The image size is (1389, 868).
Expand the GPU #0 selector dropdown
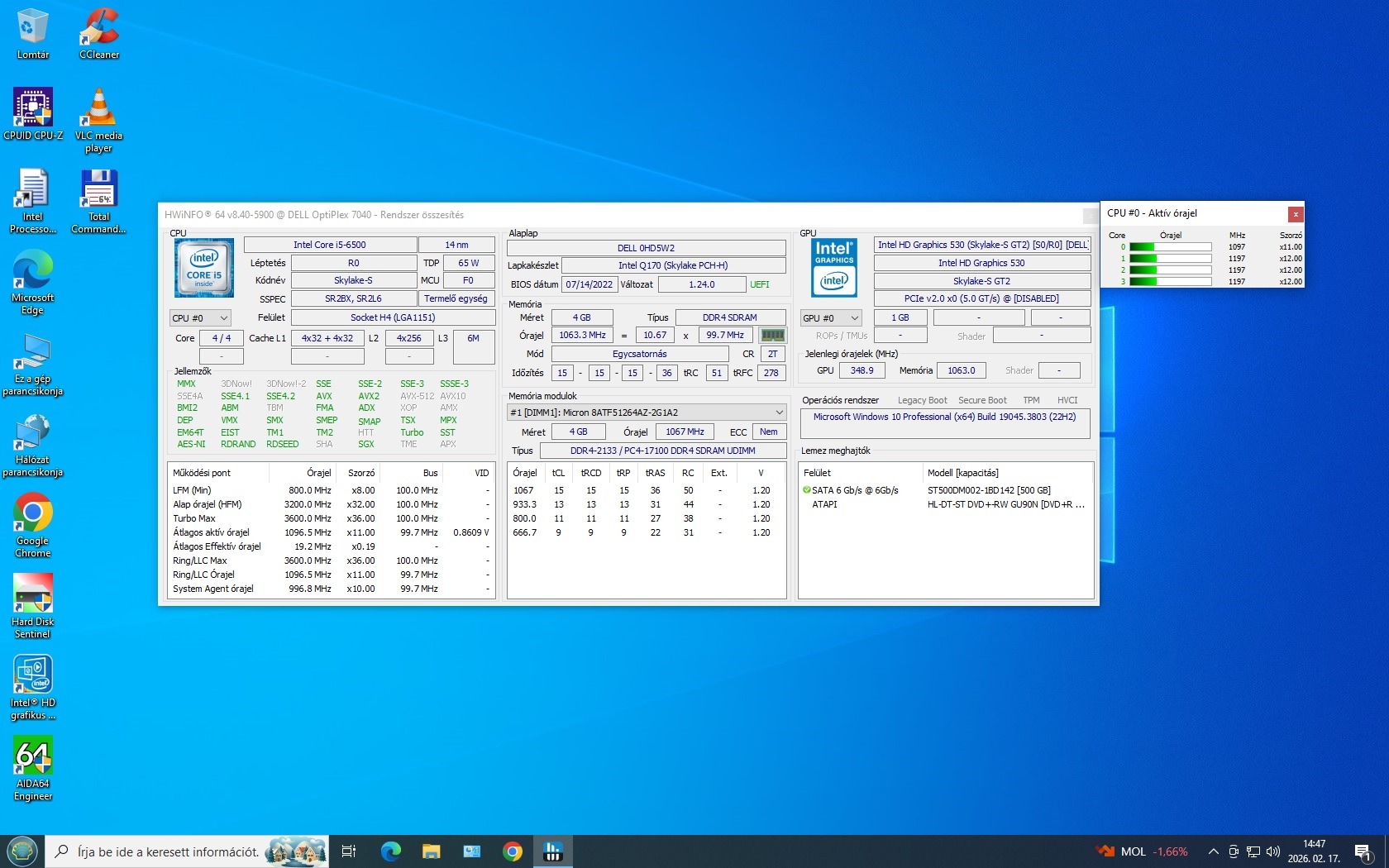point(830,318)
